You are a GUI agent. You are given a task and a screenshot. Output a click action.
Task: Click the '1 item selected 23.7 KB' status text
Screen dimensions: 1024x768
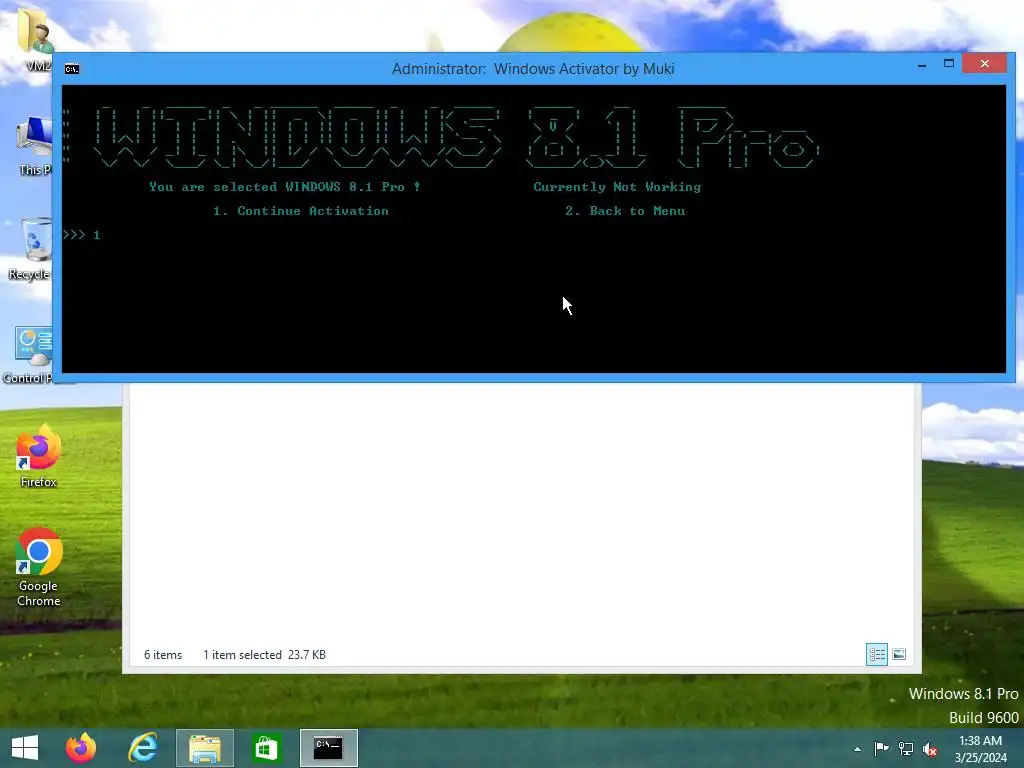(x=264, y=654)
